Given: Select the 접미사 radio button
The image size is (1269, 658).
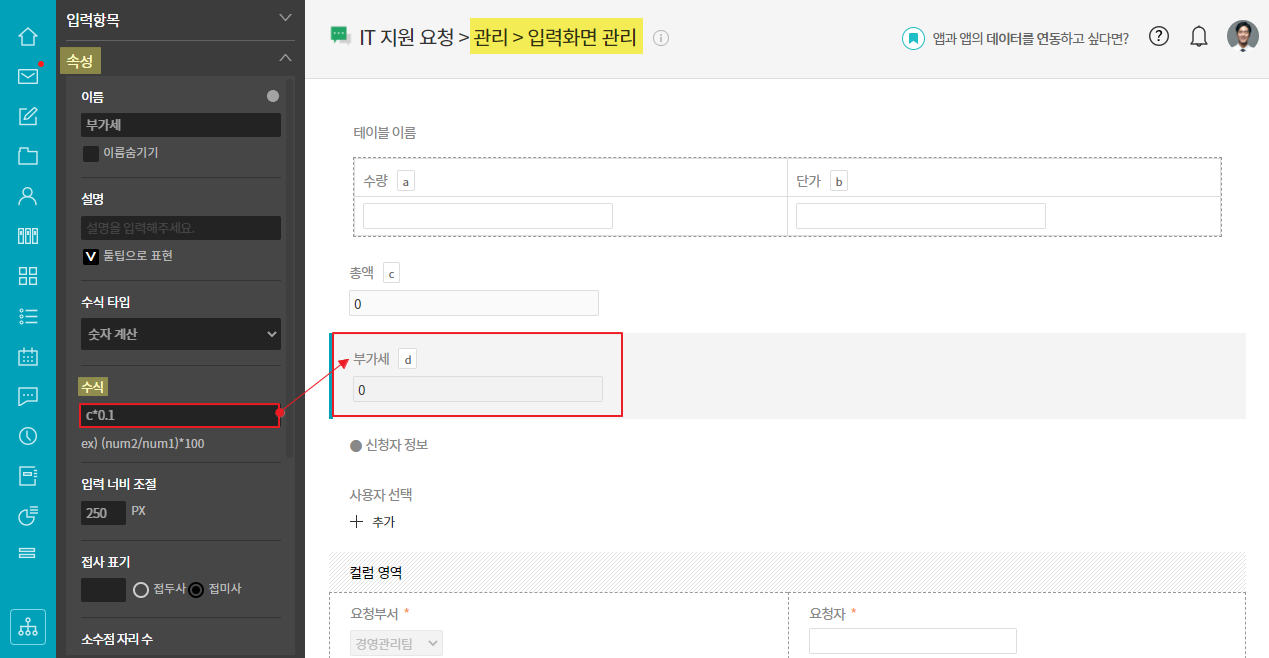Looking at the screenshot, I should tap(196, 589).
